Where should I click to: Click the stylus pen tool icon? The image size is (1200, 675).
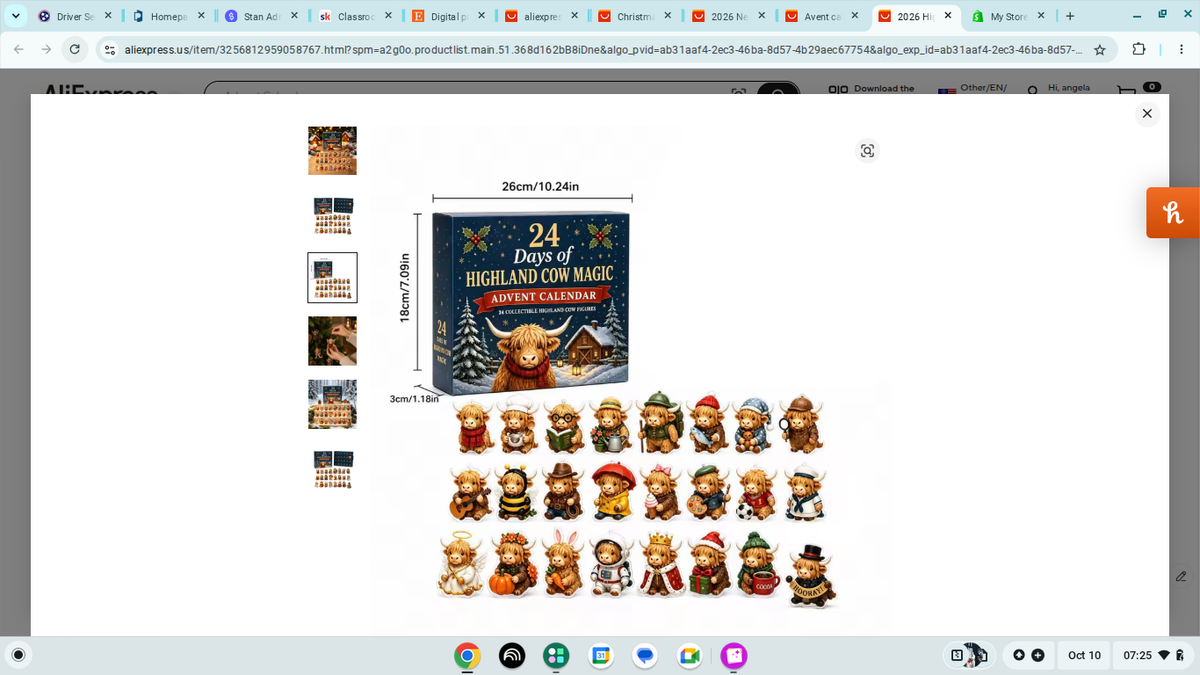1181,577
